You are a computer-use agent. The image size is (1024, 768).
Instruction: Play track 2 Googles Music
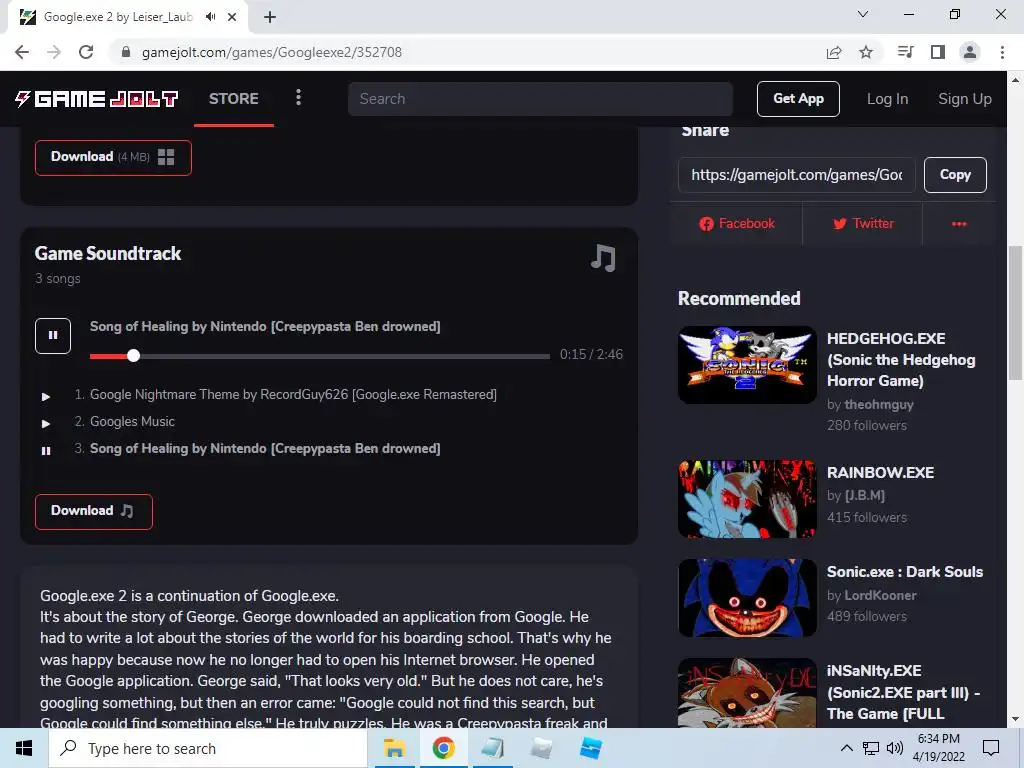[x=46, y=423]
